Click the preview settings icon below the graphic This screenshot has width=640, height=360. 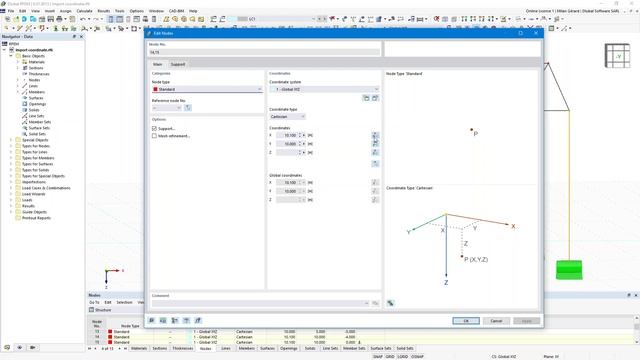point(391,303)
